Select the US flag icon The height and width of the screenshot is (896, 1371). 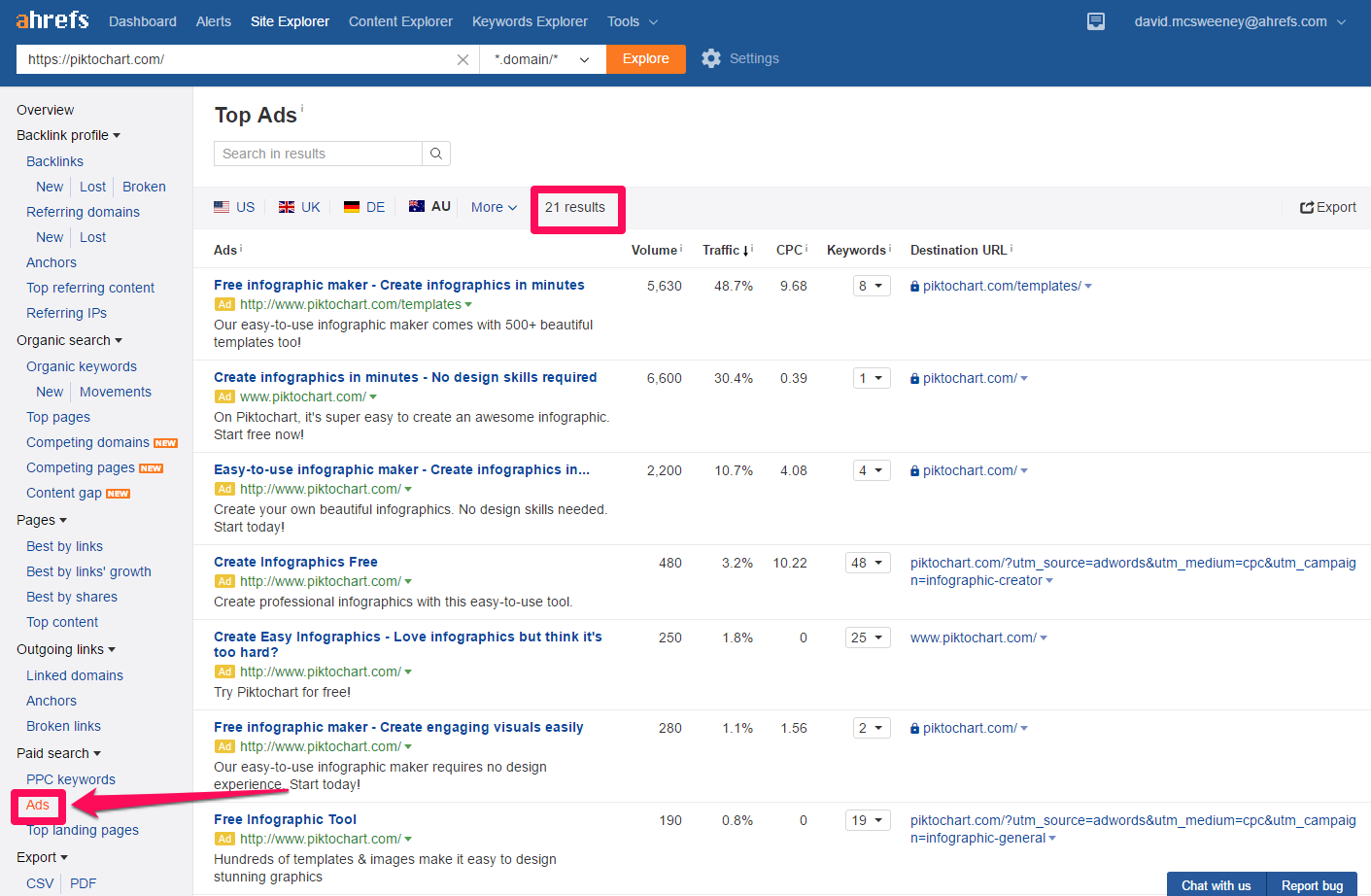pyautogui.click(x=222, y=207)
